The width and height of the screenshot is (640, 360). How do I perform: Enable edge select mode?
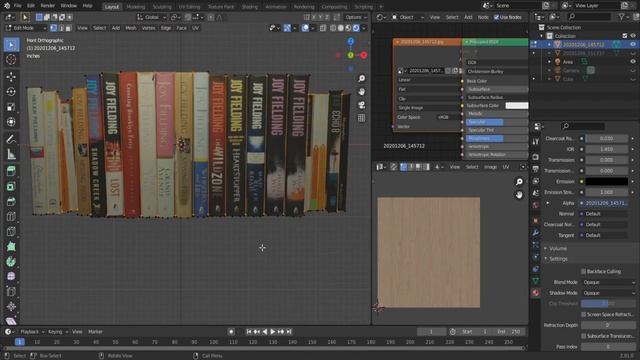[61, 28]
